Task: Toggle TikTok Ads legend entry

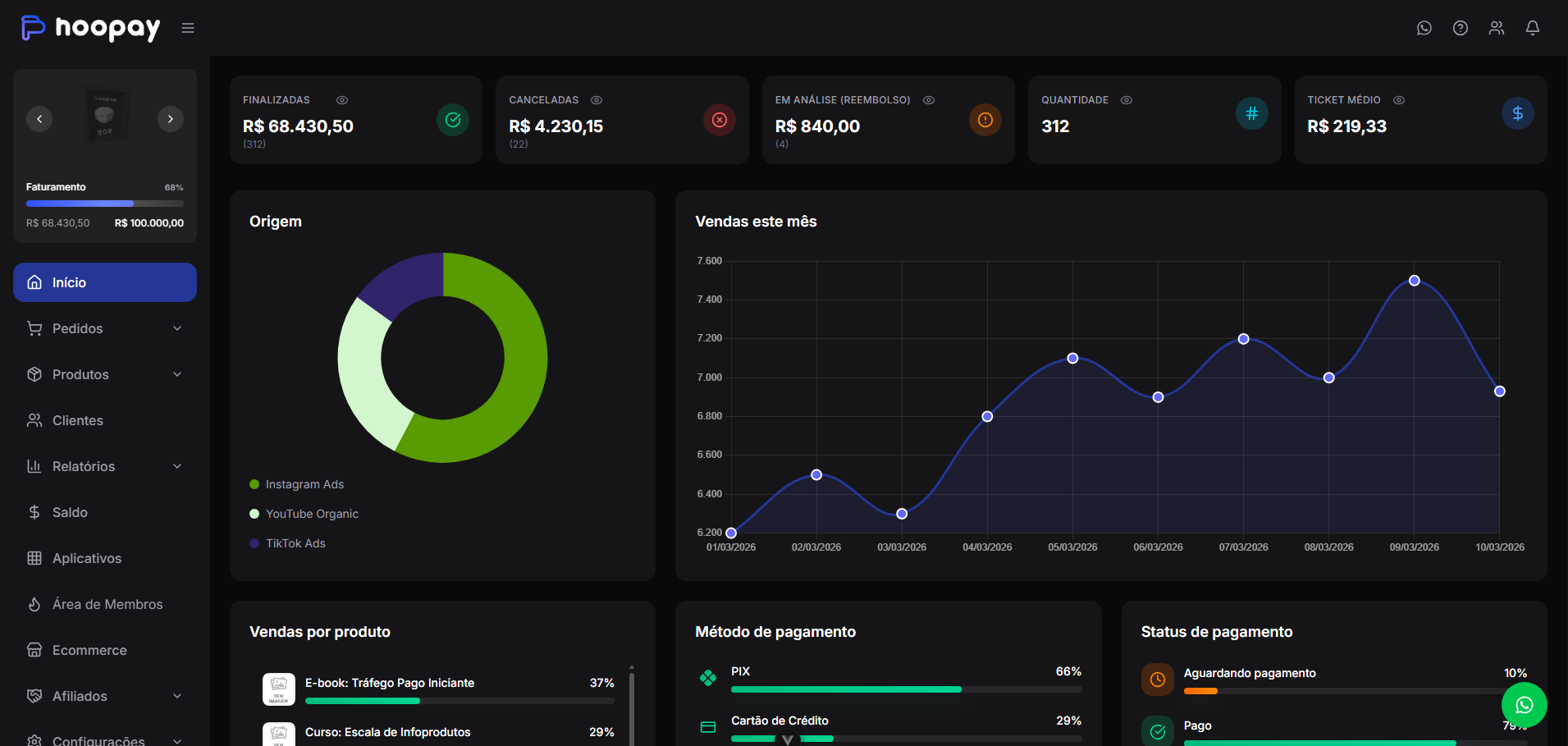Action: [288, 543]
